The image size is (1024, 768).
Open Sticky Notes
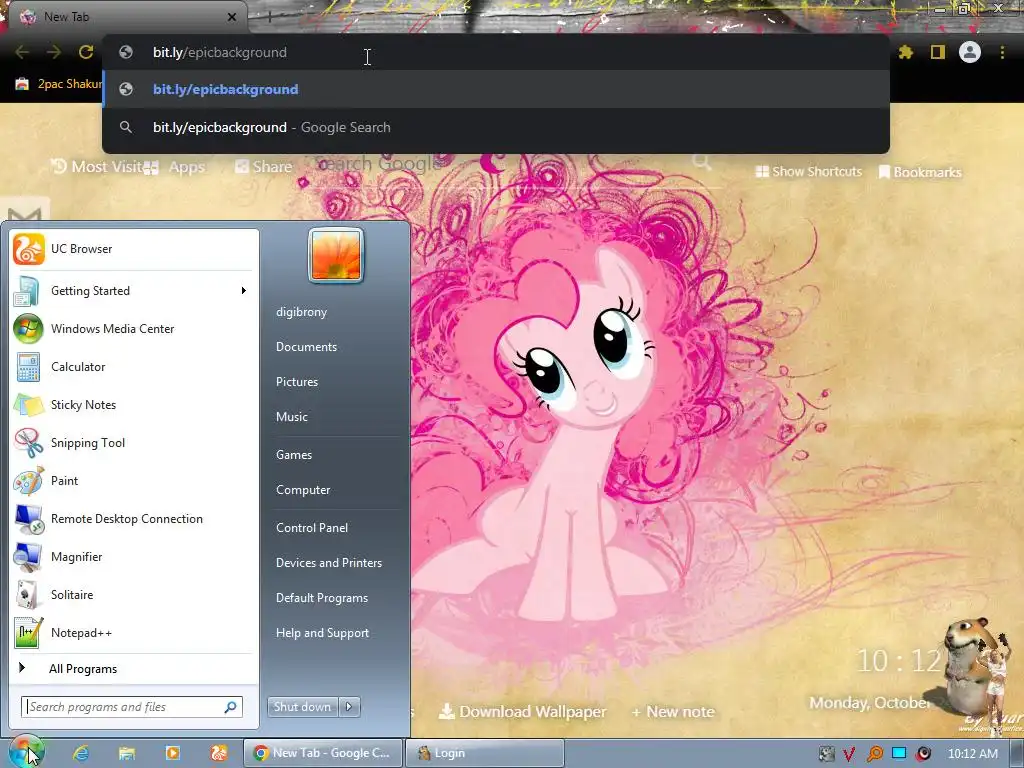tap(133, 404)
